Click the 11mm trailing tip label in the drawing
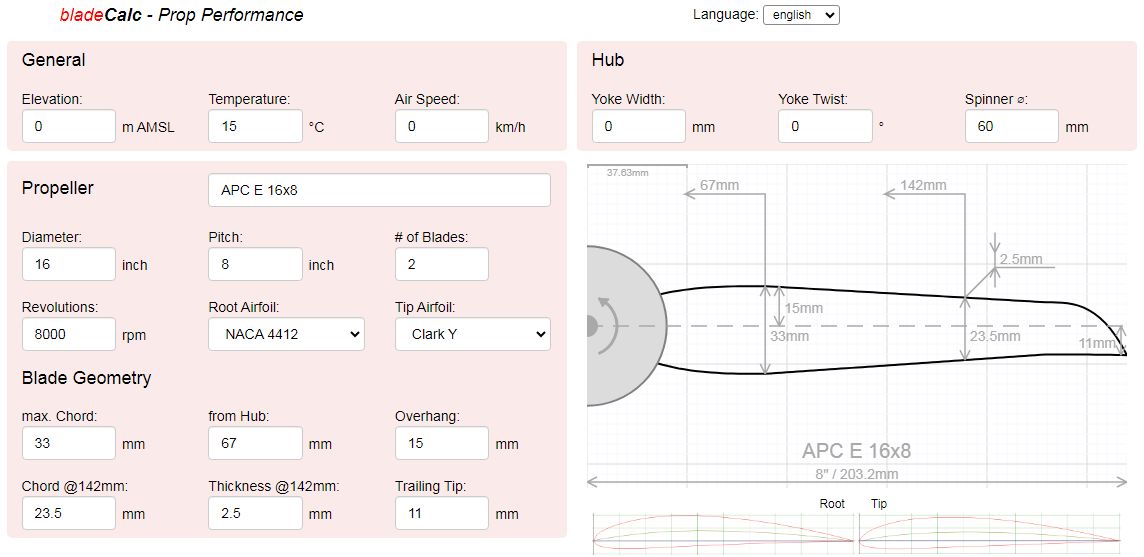 click(x=1097, y=343)
